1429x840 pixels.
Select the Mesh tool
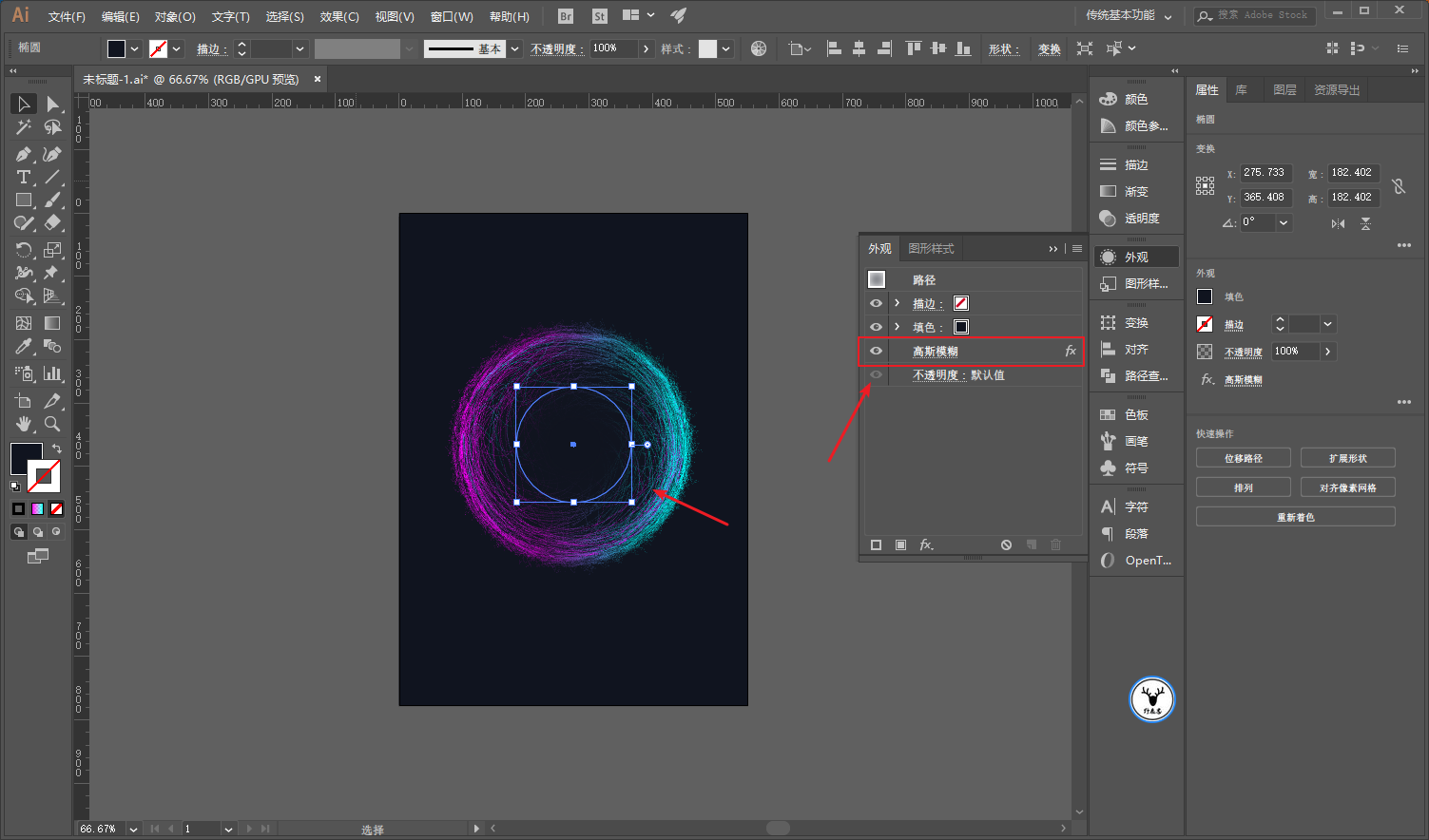tap(24, 323)
